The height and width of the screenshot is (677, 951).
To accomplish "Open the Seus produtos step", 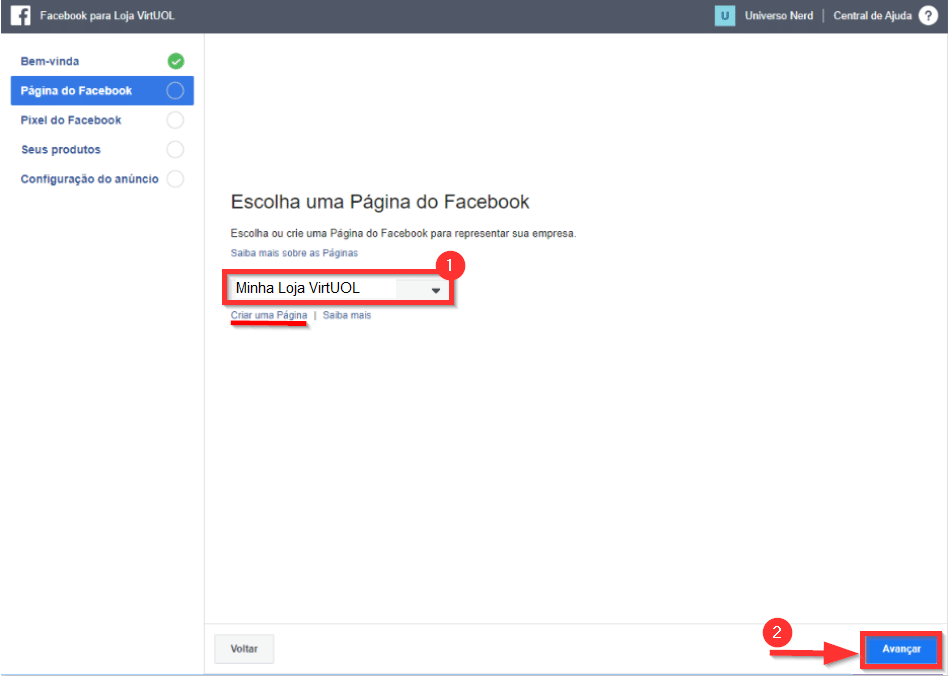I will point(61,150).
